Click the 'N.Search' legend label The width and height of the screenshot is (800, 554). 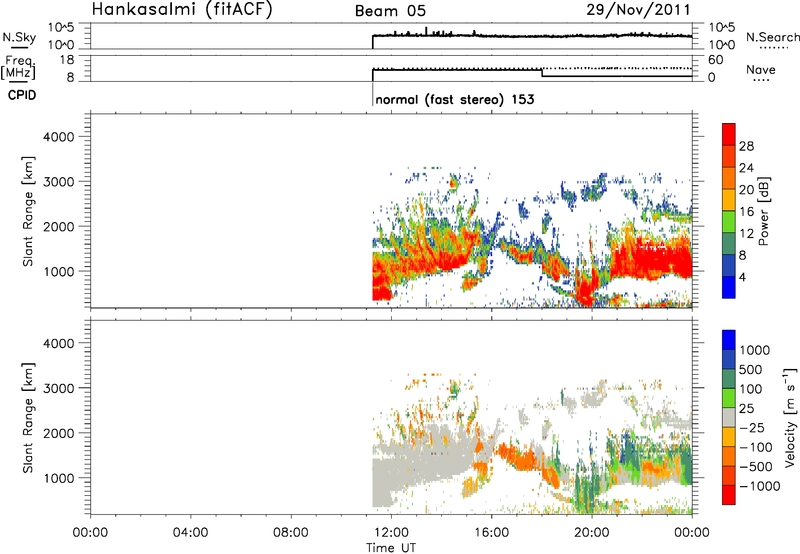(773, 37)
